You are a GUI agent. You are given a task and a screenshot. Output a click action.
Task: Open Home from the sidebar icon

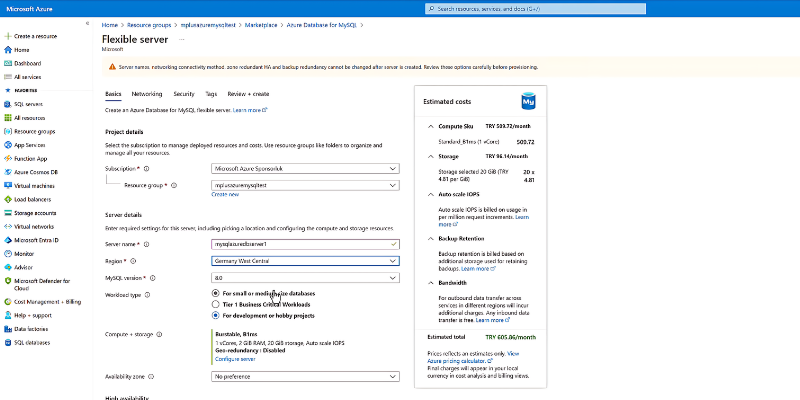point(8,50)
